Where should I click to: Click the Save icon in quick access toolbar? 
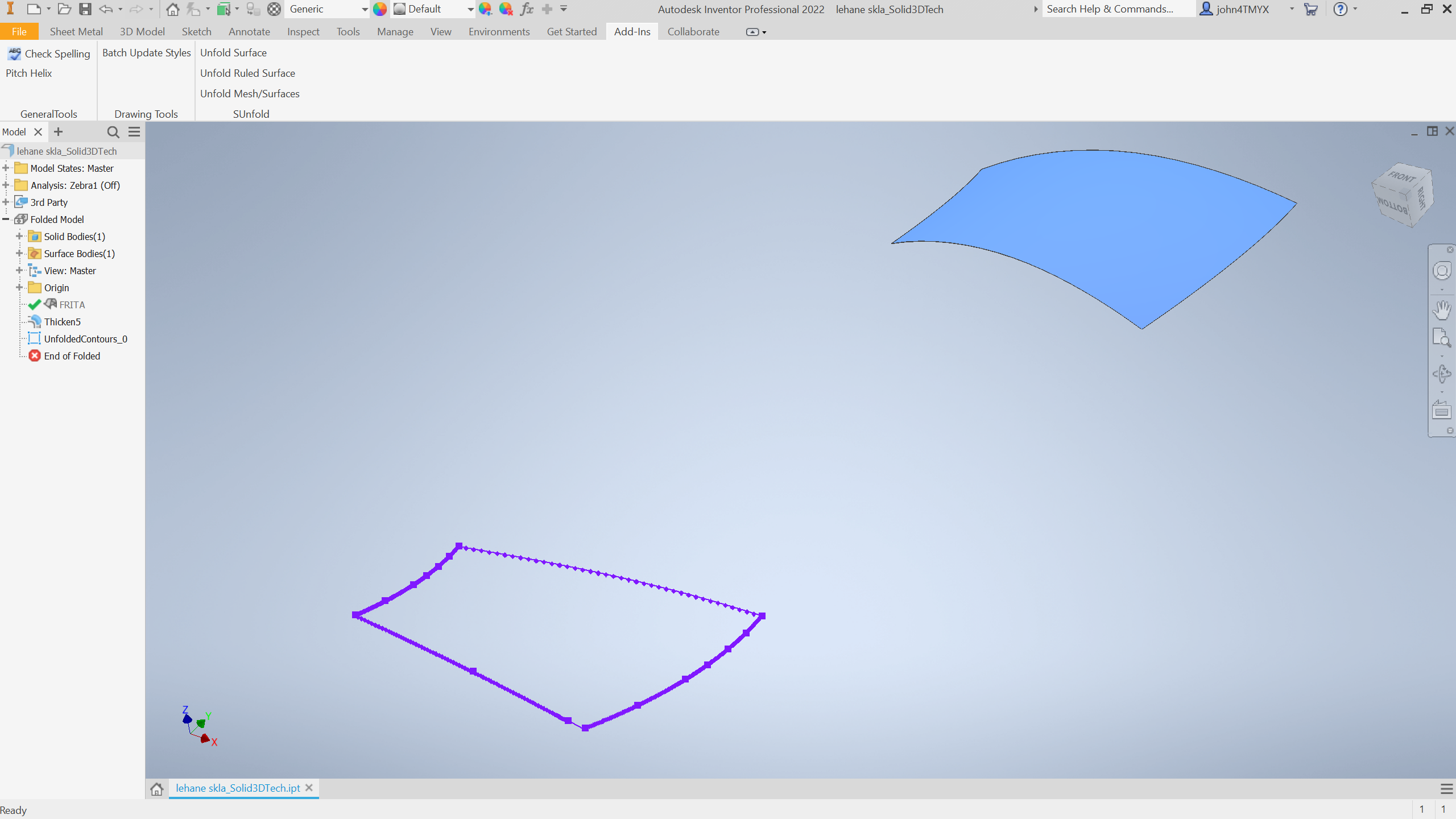coord(85,9)
